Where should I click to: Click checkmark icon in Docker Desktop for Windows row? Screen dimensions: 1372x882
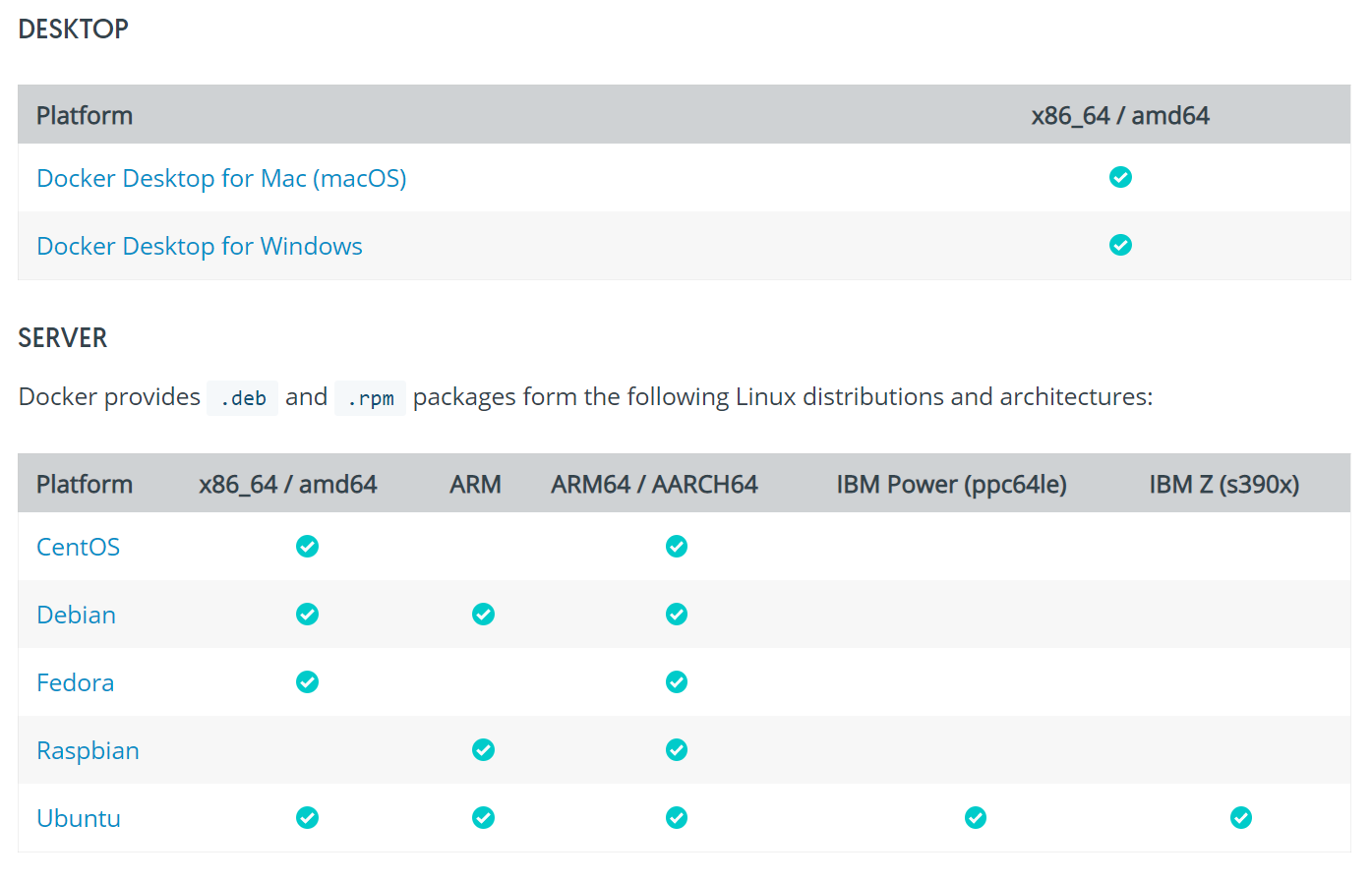tap(1120, 245)
